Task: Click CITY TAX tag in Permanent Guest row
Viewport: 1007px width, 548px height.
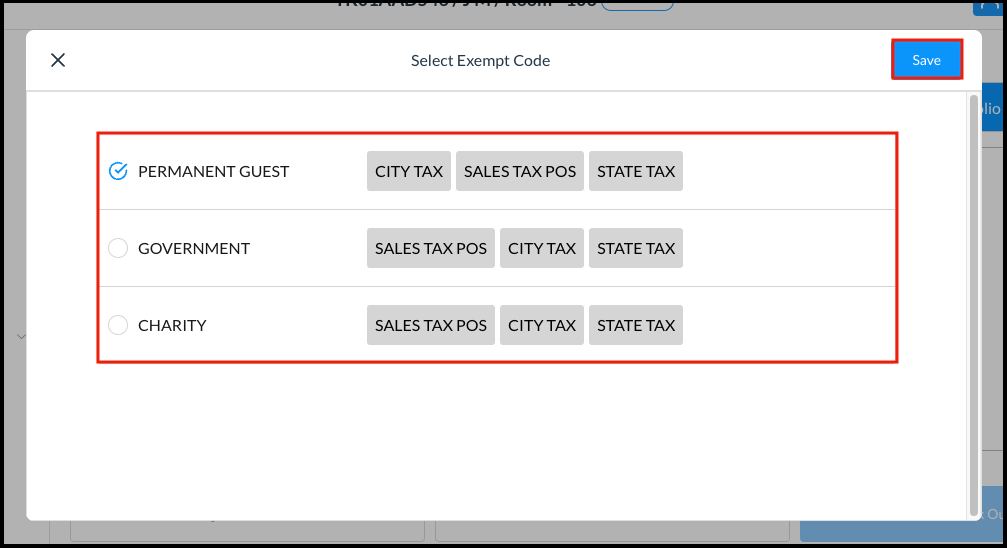Action: point(409,171)
